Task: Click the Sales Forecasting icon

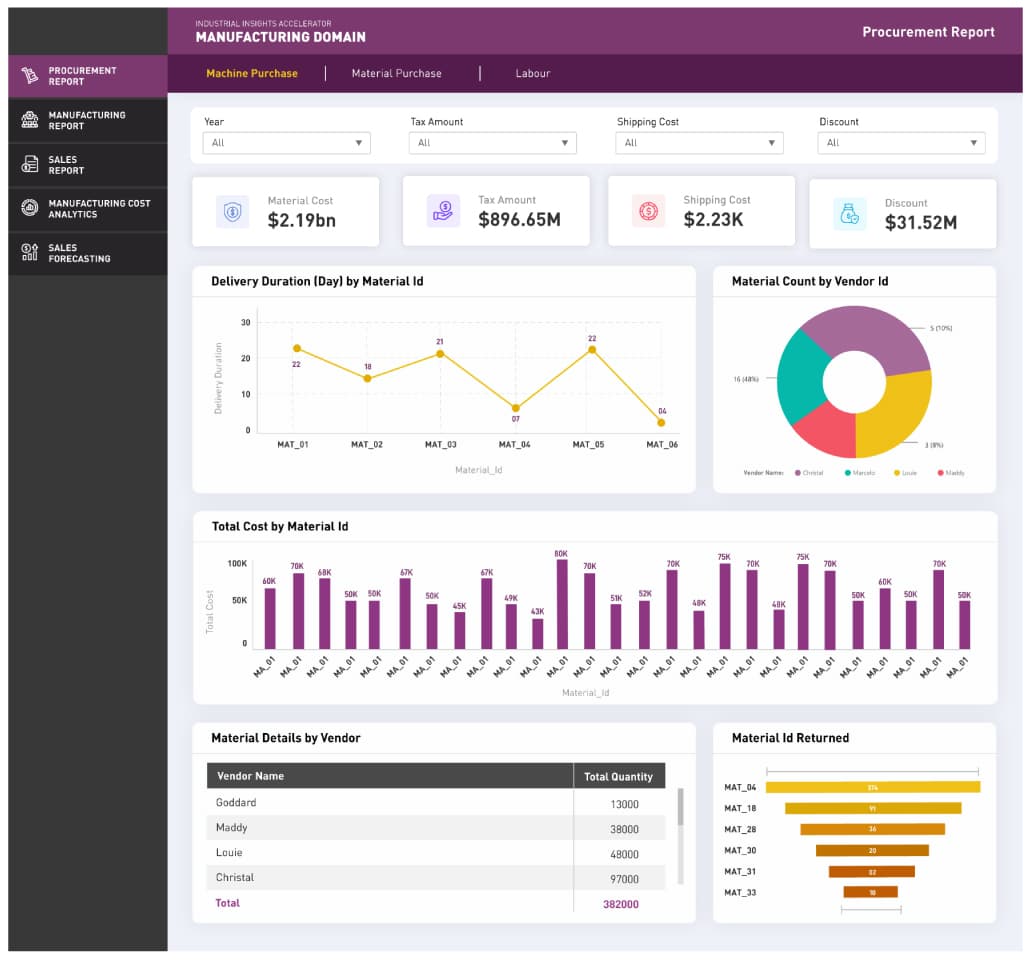Action: pyautogui.click(x=30, y=253)
